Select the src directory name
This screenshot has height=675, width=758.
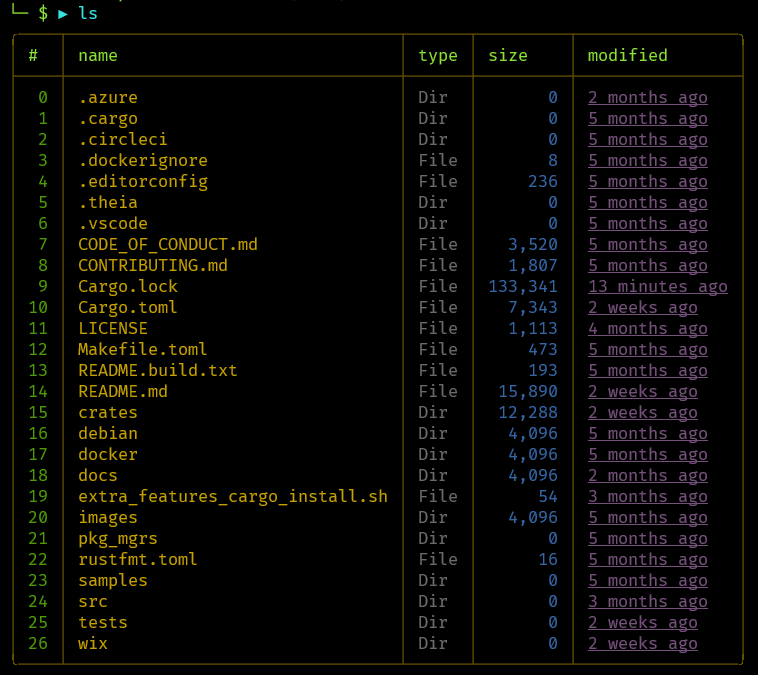coord(93,602)
